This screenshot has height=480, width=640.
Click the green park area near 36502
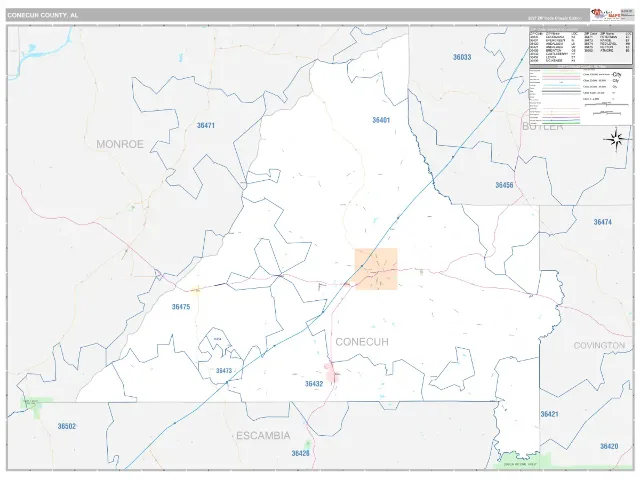coord(36,407)
